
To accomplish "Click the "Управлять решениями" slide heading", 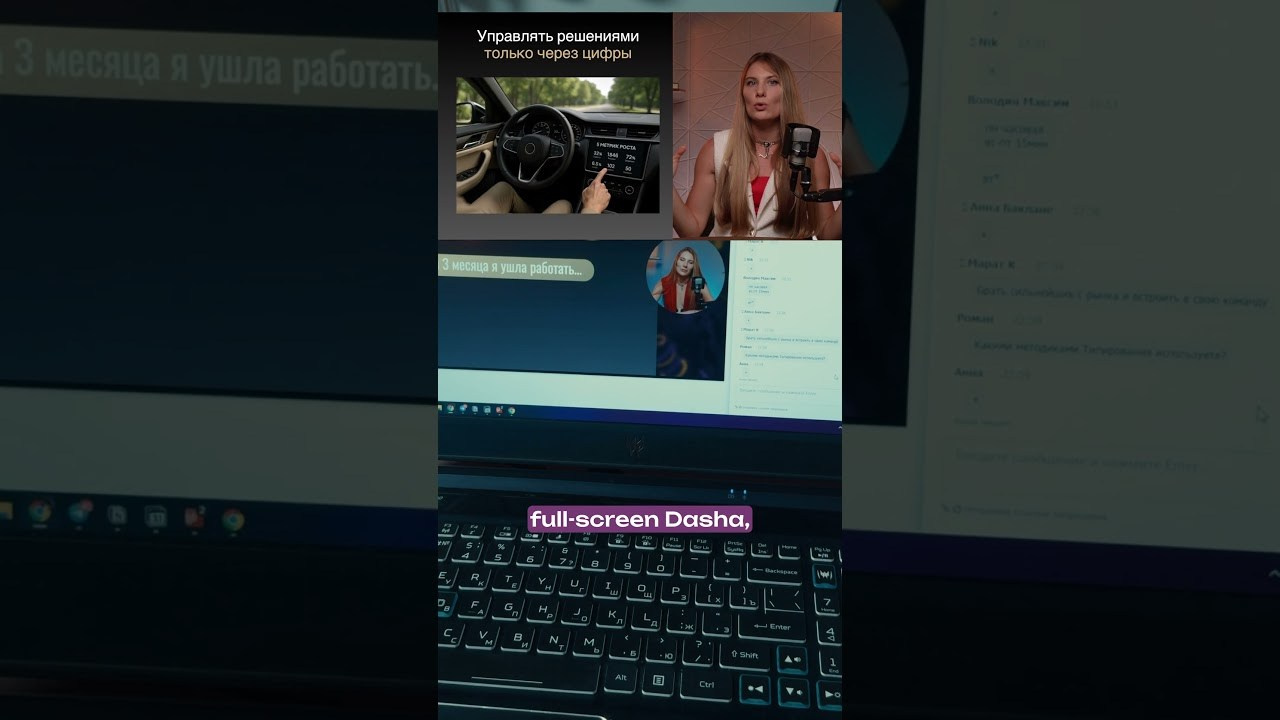I will pyautogui.click(x=557, y=36).
